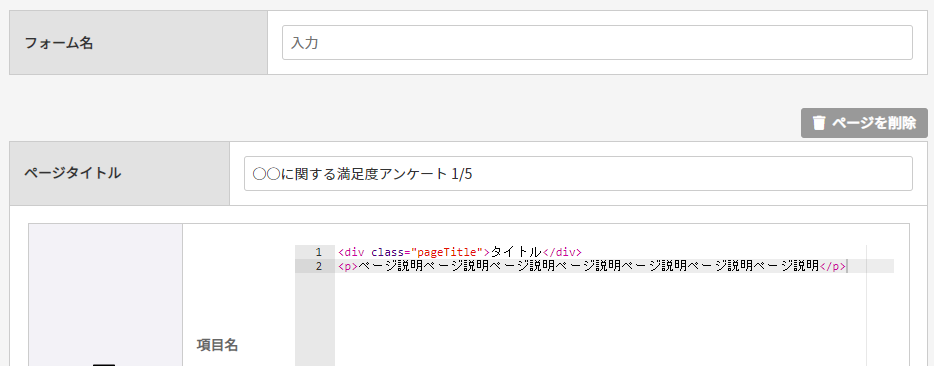Select the ページタイトル label

72,173
